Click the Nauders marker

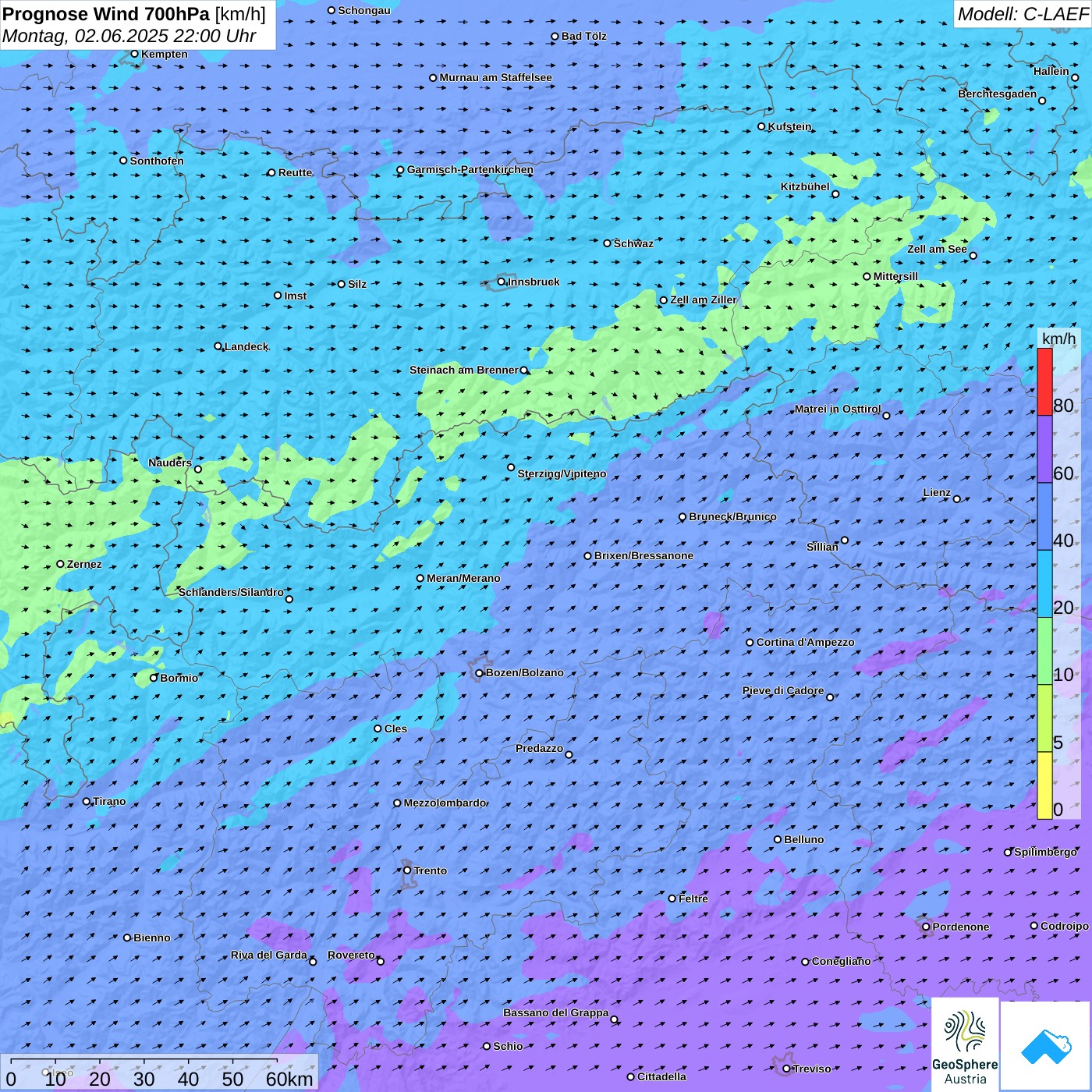tap(198, 469)
